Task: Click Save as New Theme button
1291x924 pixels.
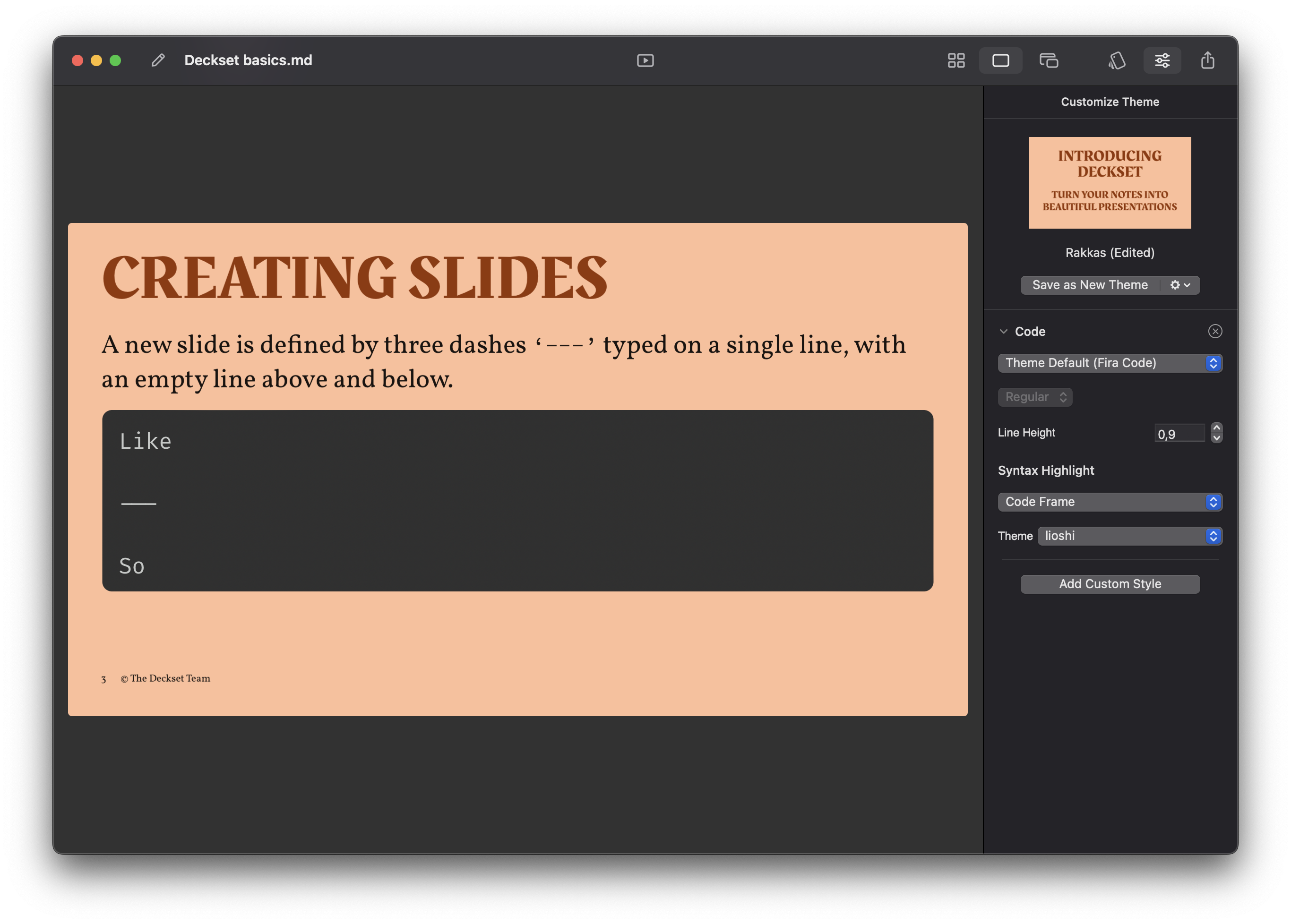Action: coord(1090,285)
